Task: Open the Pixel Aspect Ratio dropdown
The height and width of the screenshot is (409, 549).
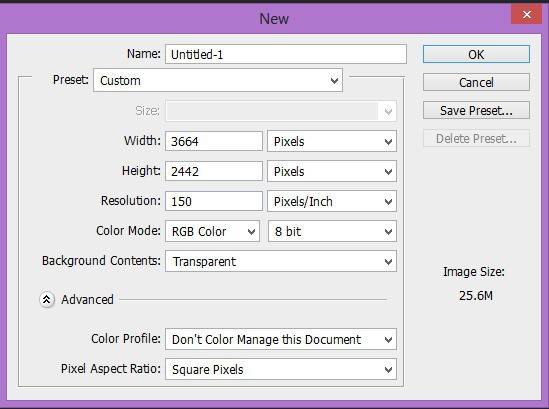Action: 281,369
